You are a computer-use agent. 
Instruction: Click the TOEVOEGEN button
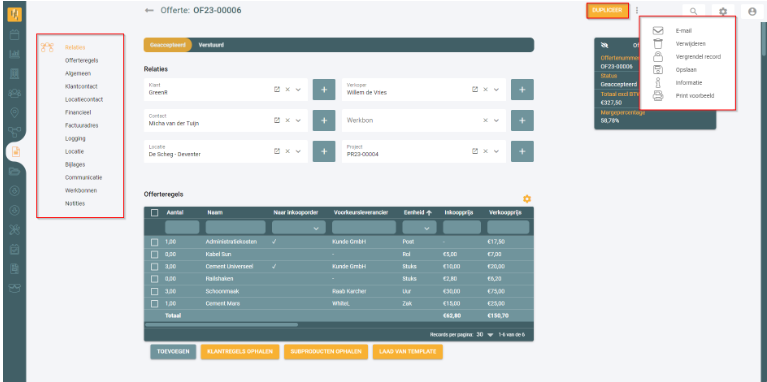tap(173, 352)
